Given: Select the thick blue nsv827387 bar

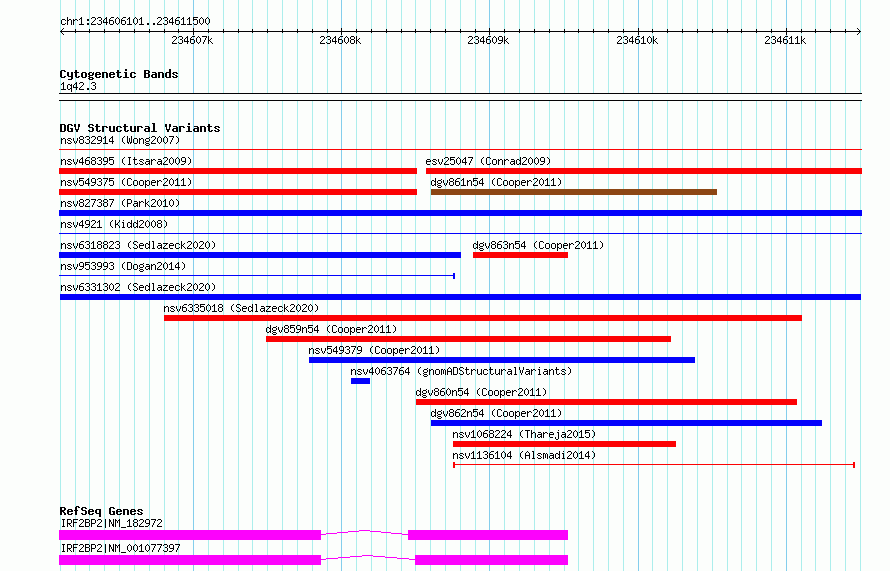Looking at the screenshot, I should [x=460, y=213].
